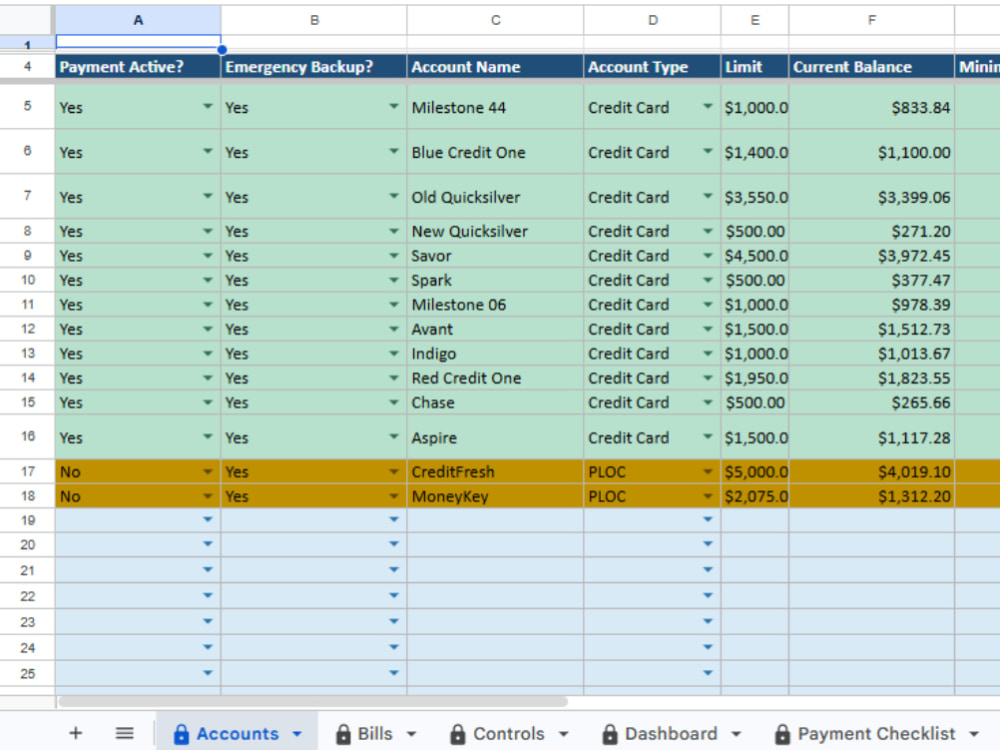Open Emergency Backup dropdown for Savor row
1000x750 pixels.
click(x=394, y=255)
